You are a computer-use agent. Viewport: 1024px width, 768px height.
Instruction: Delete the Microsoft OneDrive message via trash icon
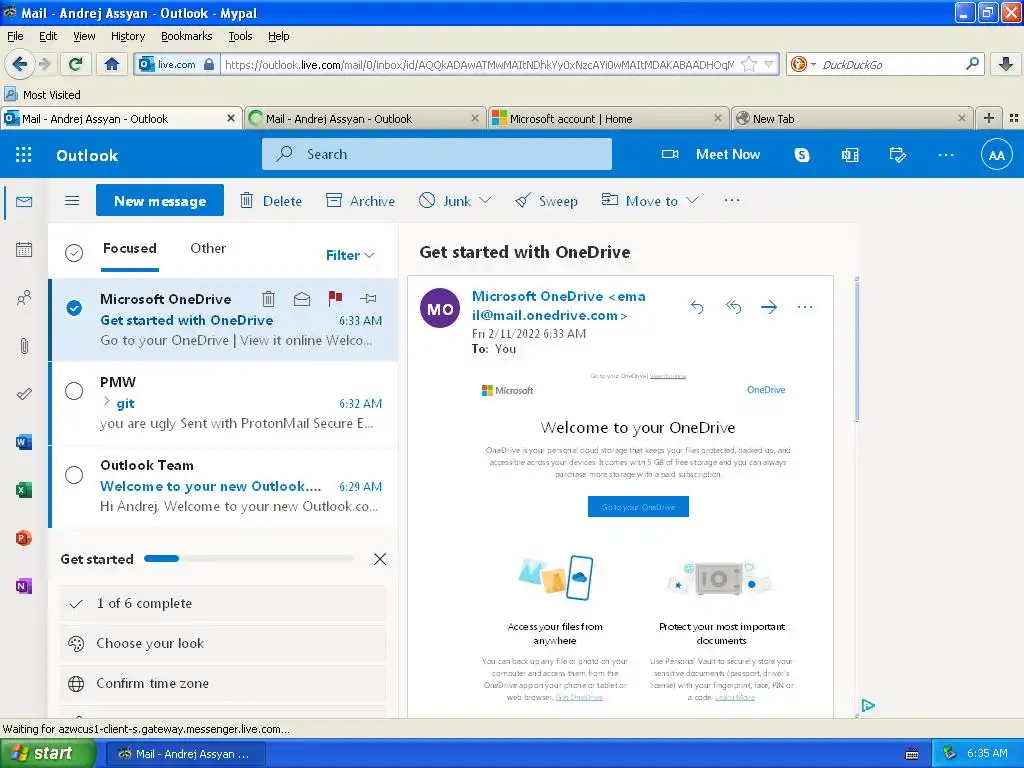(x=268, y=298)
